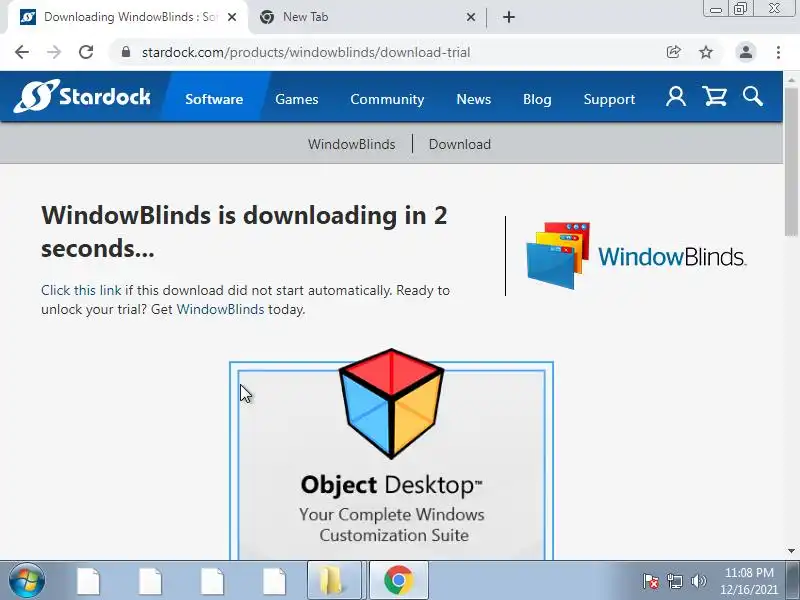Image resolution: width=800 pixels, height=600 pixels.
Task: Reload the Stardock page
Action: point(86,52)
